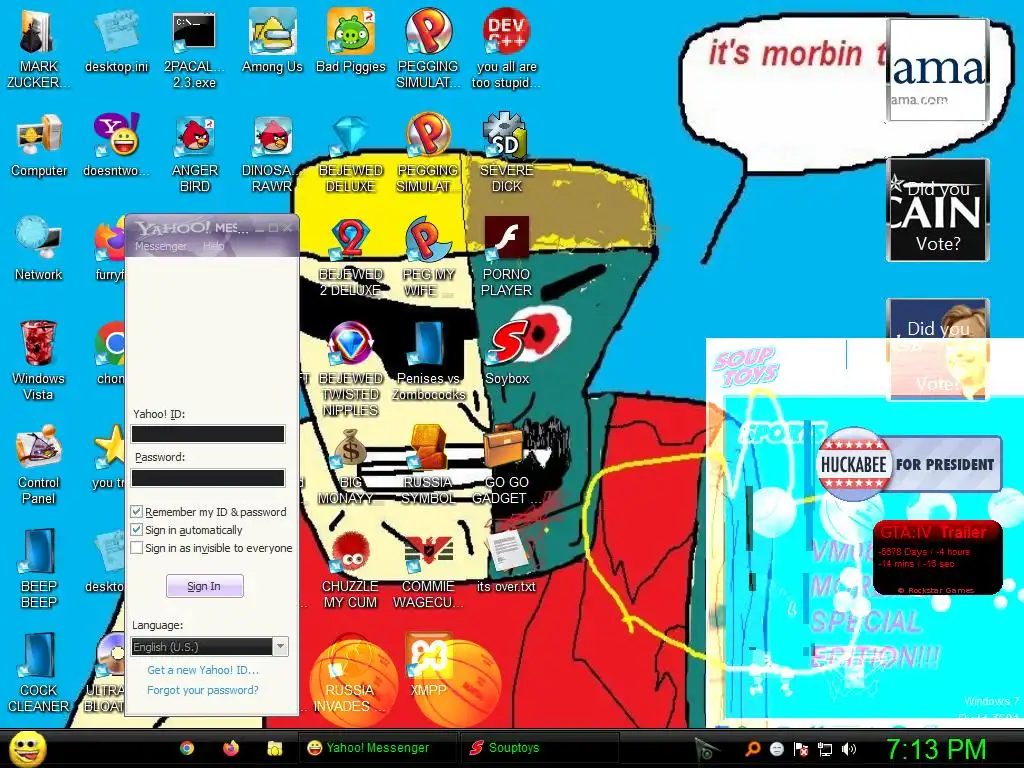This screenshot has height=768, width=1024.
Task: Open the CHUZZLE red fuzzball icon
Action: tap(351, 568)
